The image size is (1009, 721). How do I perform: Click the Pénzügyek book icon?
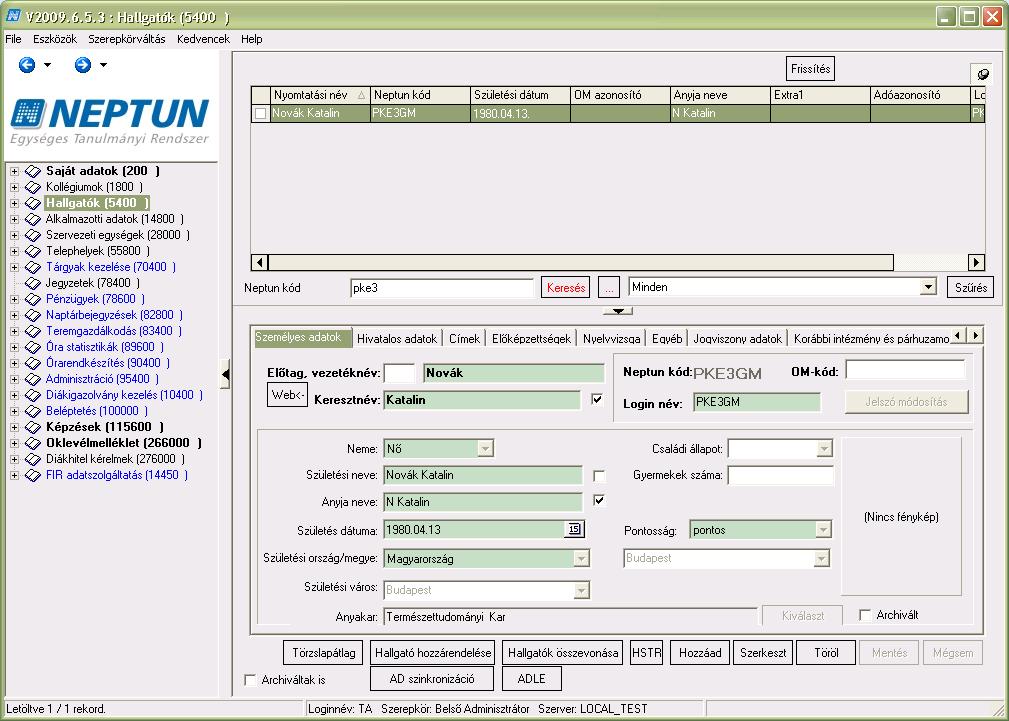(33, 299)
